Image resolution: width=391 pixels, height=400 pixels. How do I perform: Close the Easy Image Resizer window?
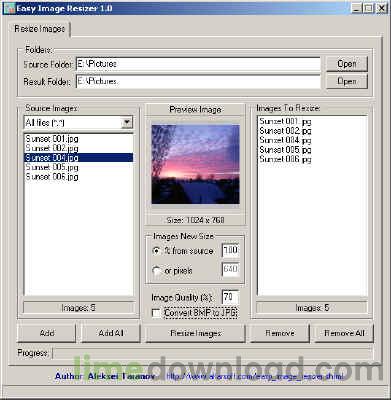(381, 8)
